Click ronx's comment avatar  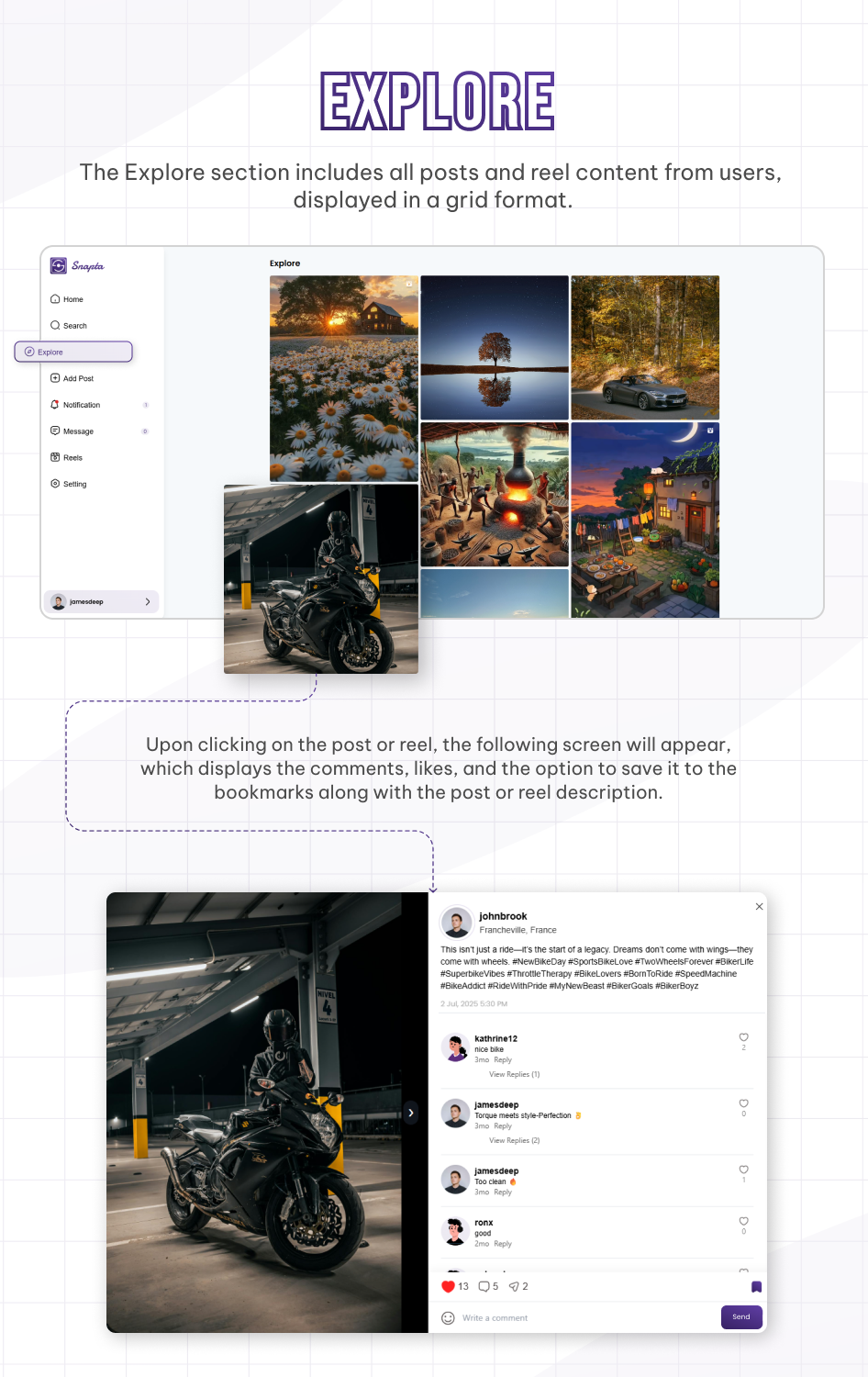pyautogui.click(x=455, y=1231)
